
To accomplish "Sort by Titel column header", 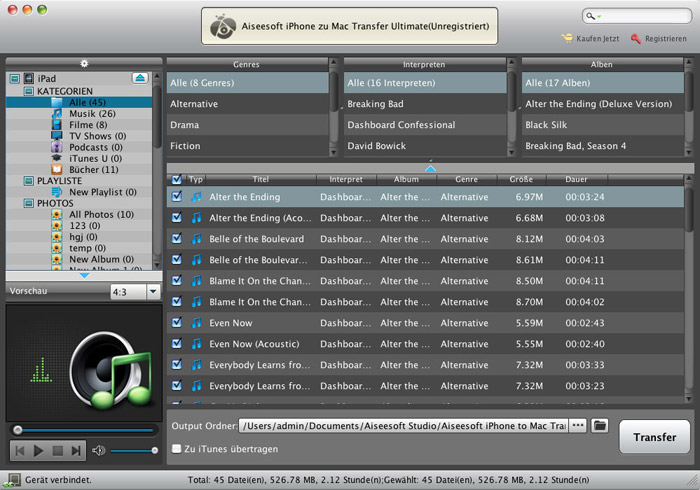I will click(260, 179).
